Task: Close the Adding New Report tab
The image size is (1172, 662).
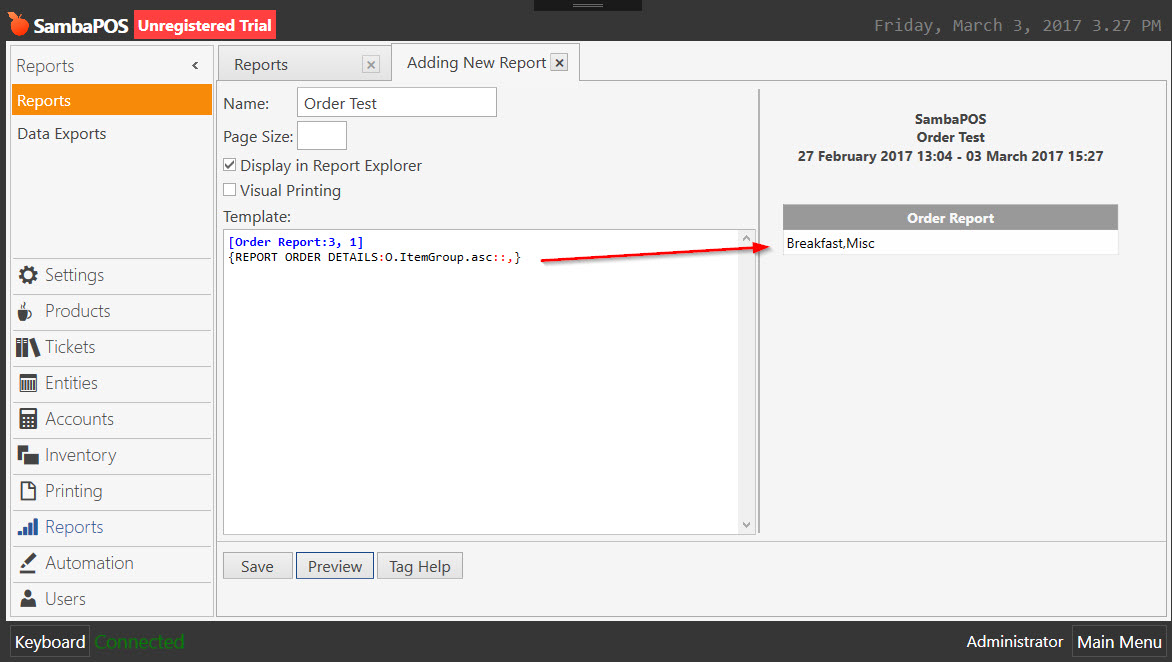Action: (559, 61)
